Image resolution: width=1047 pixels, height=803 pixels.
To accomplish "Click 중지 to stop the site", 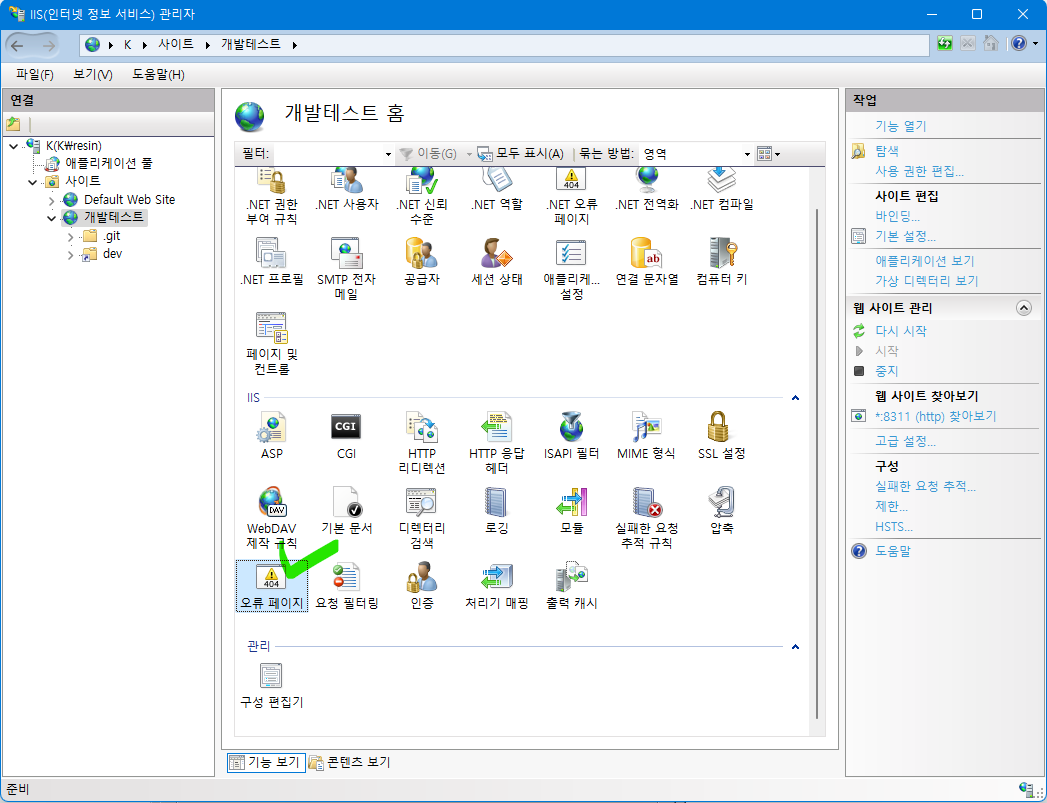I will [887, 371].
